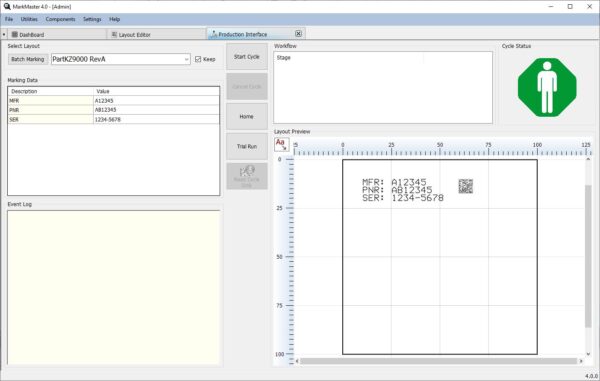This screenshot has height=381, width=600.
Task: Click the tab list arrow left of Dashboard
Action: pos(4,34)
